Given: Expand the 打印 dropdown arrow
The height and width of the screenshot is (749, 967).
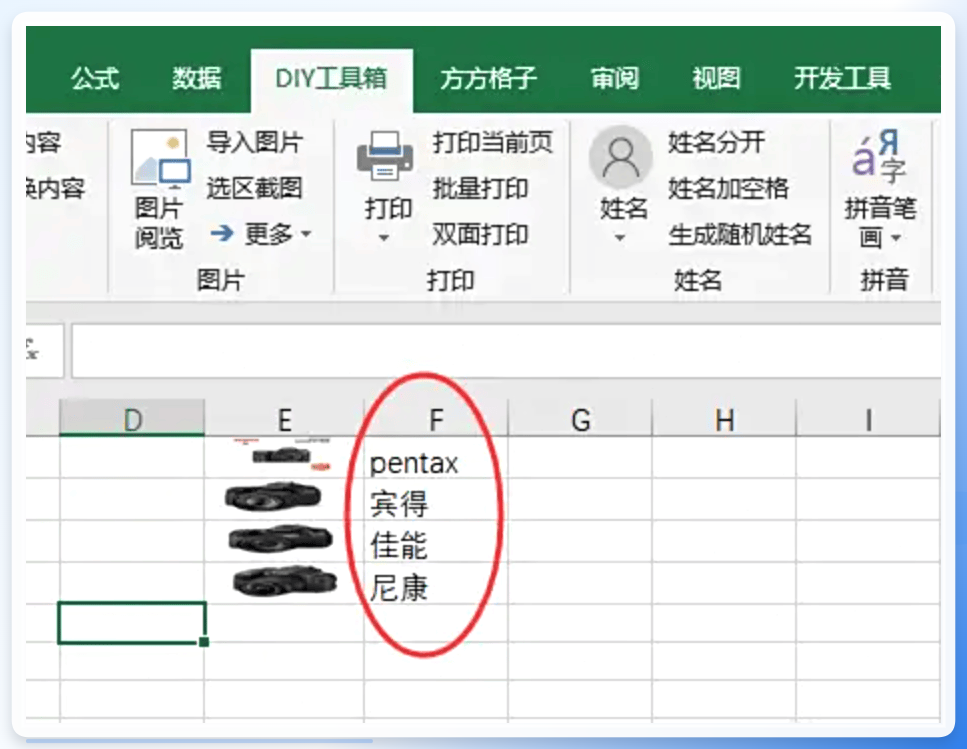Looking at the screenshot, I should coord(384,238).
